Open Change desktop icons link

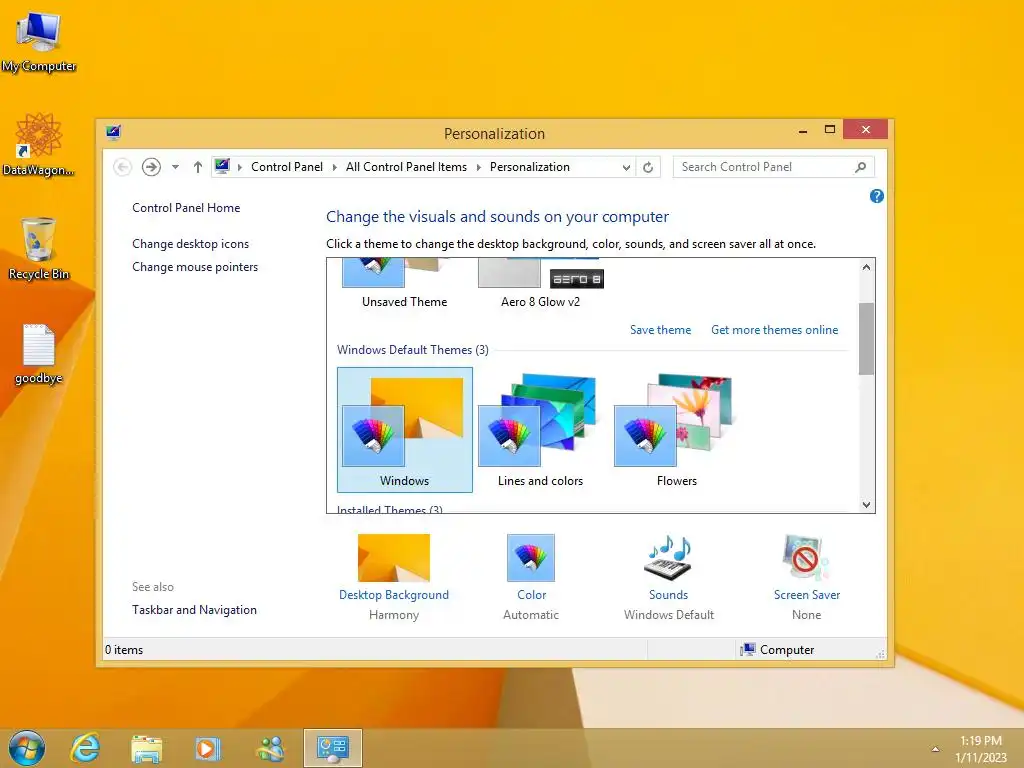[x=190, y=244]
